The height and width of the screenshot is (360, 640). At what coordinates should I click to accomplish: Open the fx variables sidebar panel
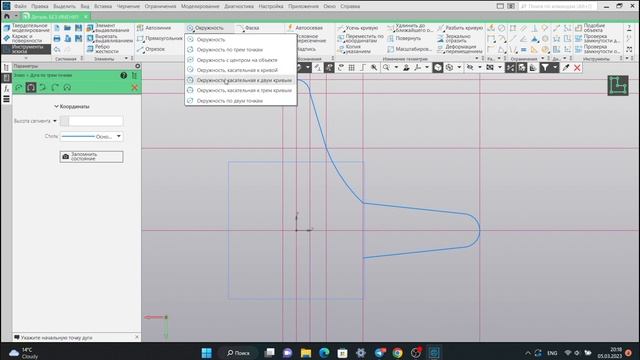click(x=6, y=89)
